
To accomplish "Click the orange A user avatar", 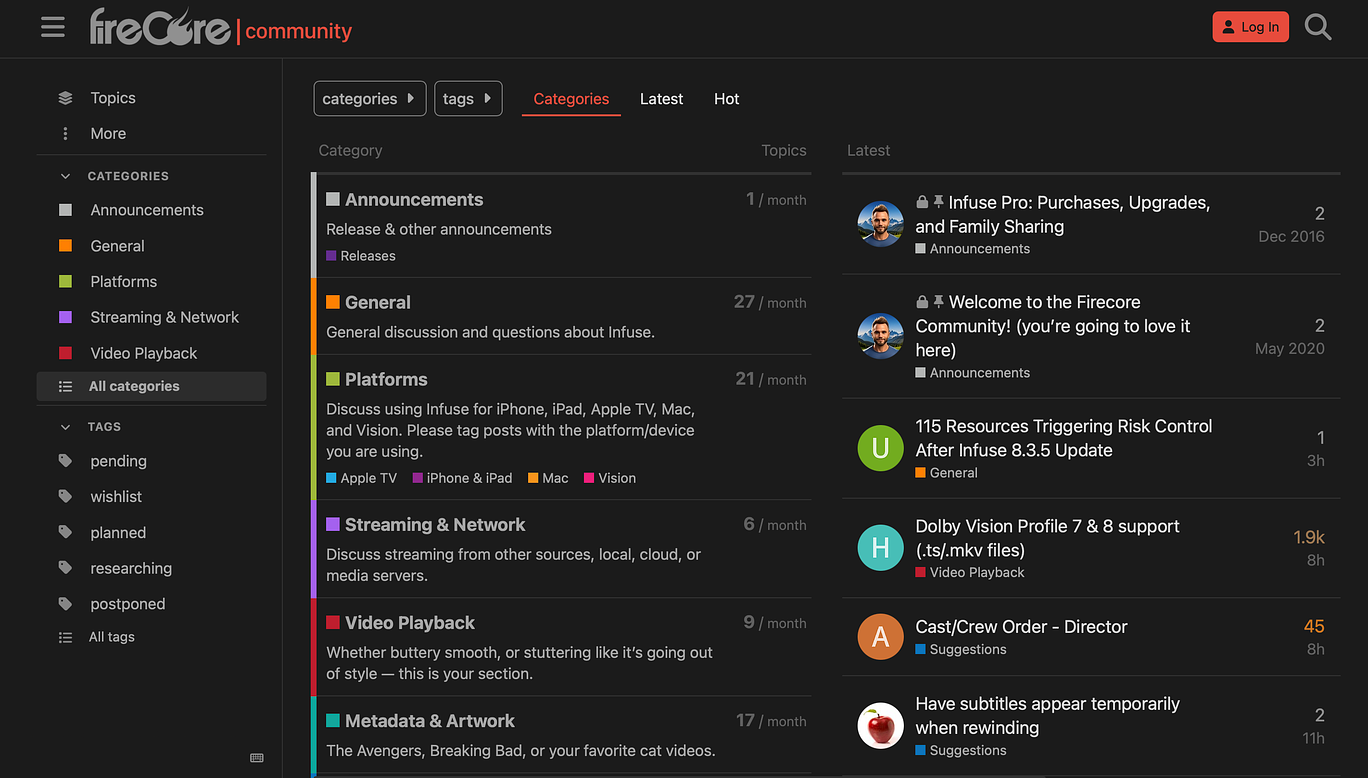I will point(880,637).
